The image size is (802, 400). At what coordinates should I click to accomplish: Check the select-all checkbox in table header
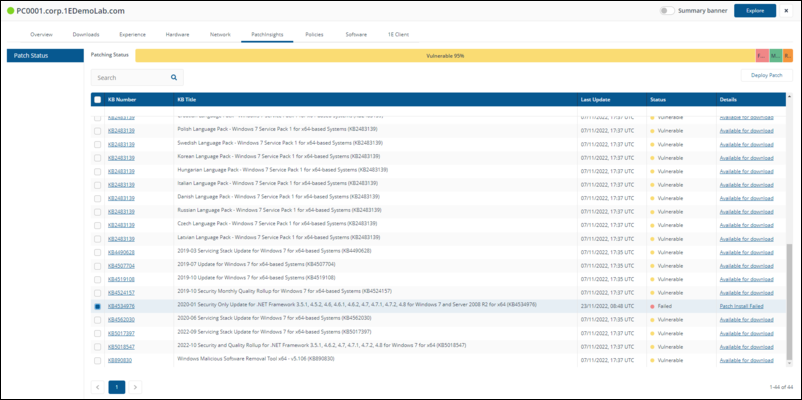pos(97,100)
